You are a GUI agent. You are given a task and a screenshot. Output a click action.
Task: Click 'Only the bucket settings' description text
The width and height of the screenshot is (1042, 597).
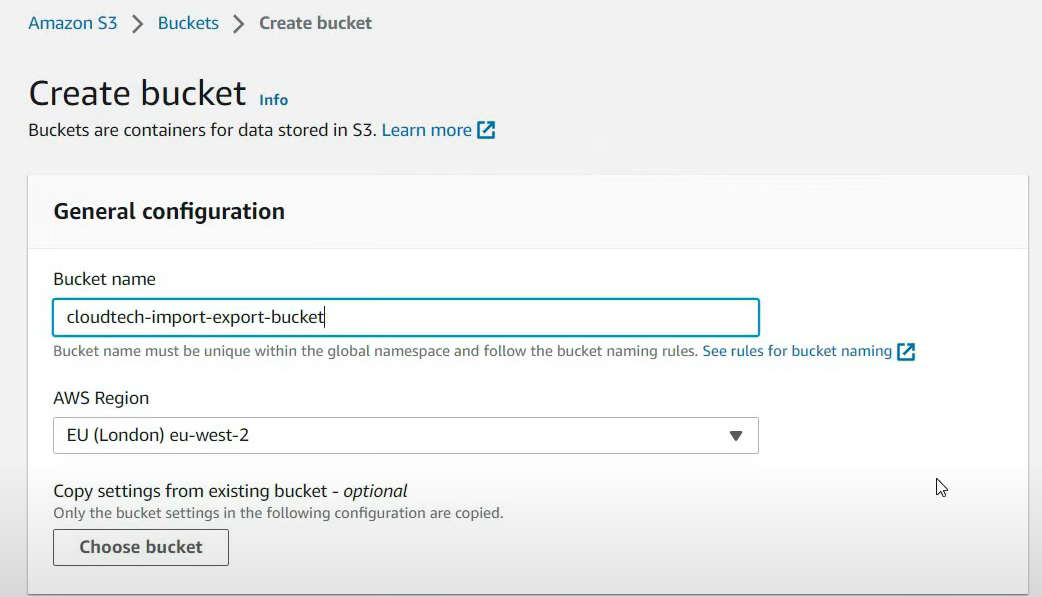(x=278, y=513)
